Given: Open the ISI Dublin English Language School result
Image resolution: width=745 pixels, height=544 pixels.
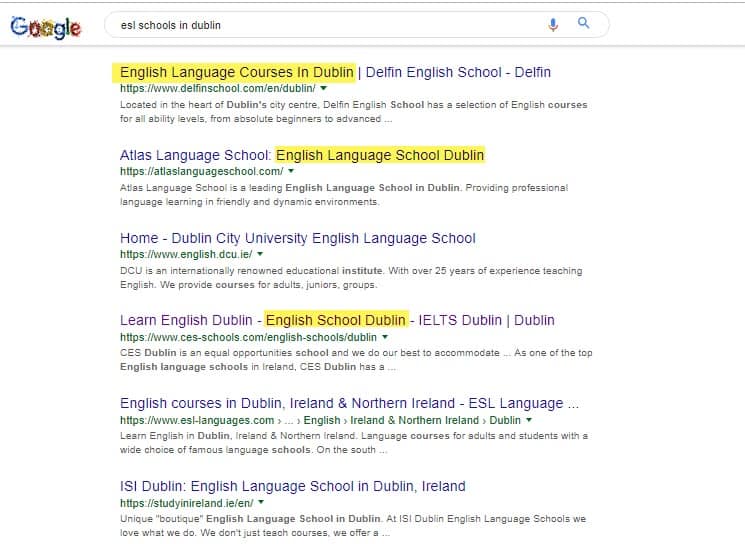Looking at the screenshot, I should coord(293,487).
